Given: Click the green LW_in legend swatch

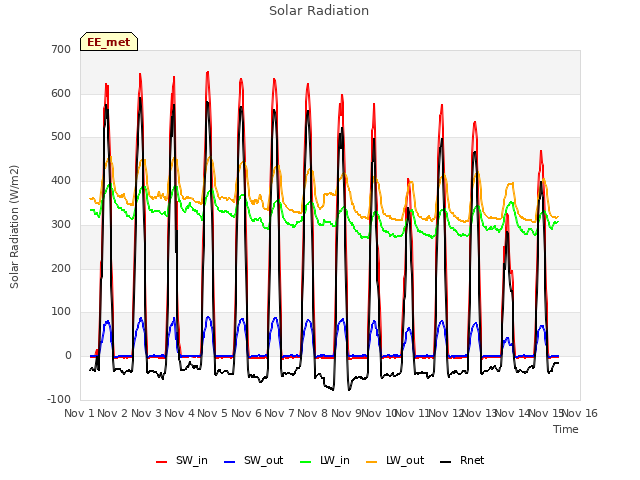Looking at the screenshot, I should 306,462.
